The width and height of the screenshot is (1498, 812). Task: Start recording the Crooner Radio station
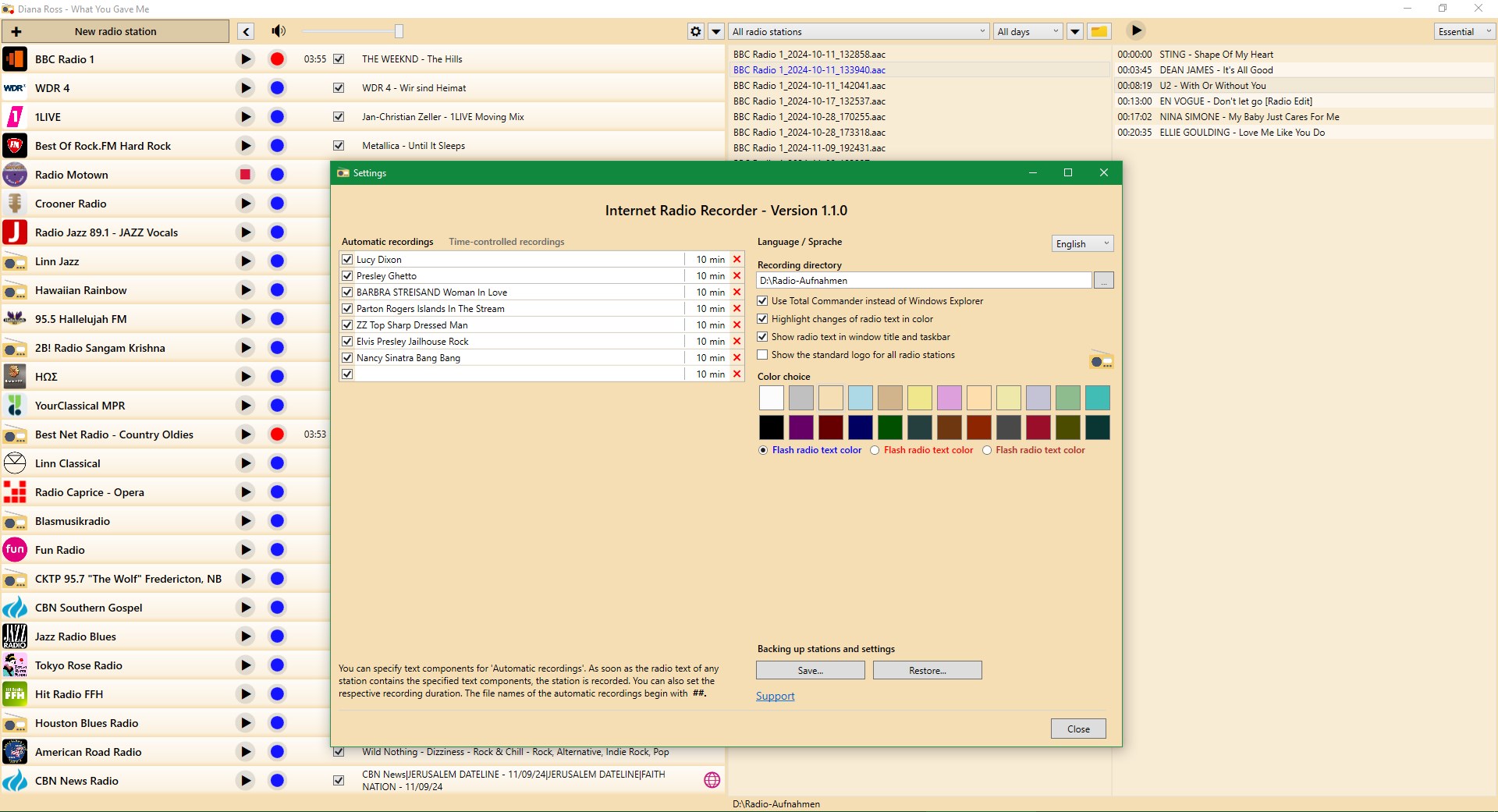[x=277, y=204]
